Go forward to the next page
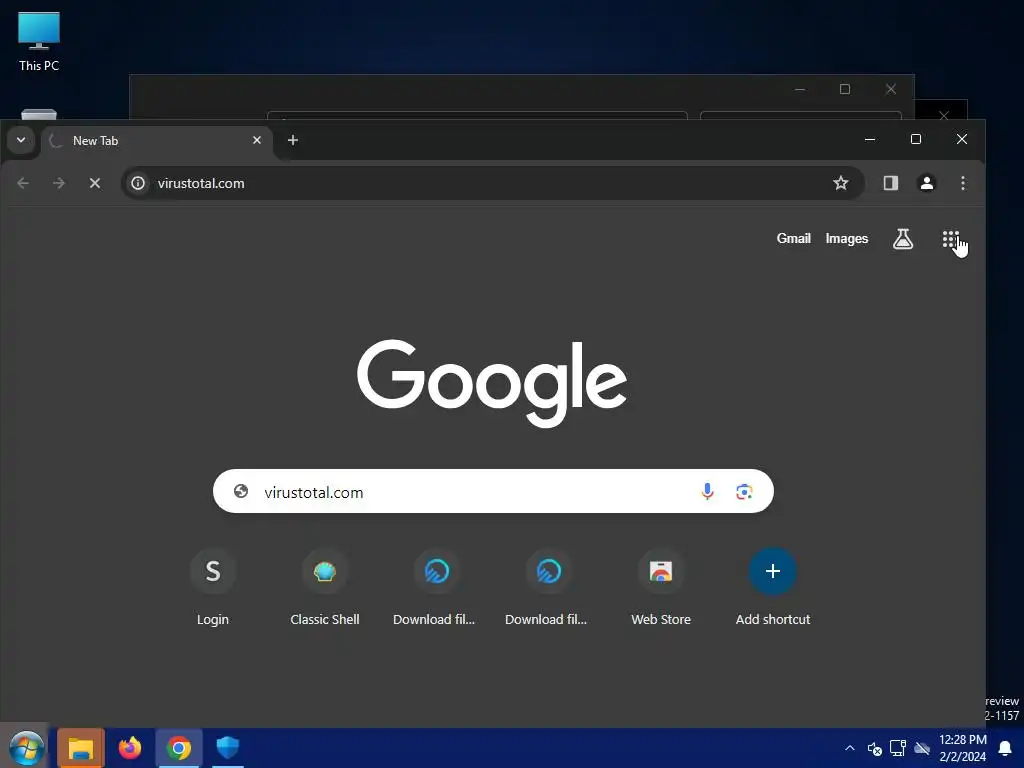This screenshot has width=1024, height=768. click(59, 183)
